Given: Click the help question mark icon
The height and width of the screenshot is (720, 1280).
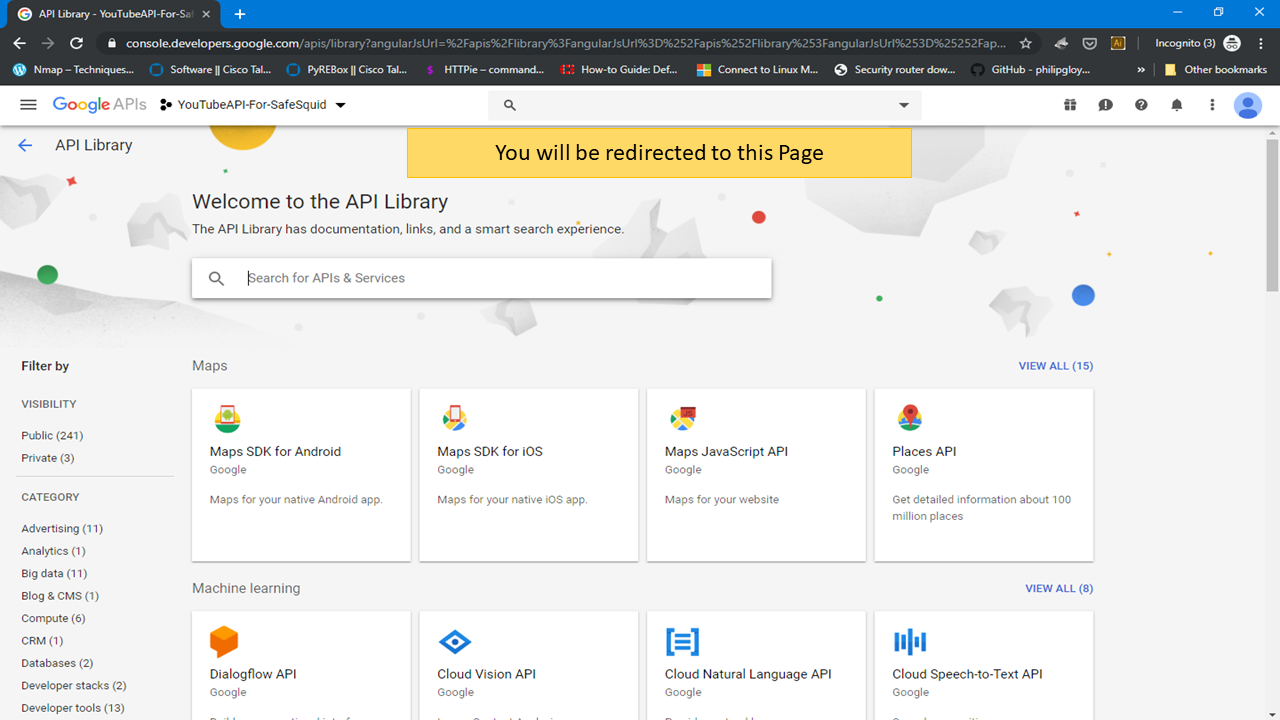Looking at the screenshot, I should pyautogui.click(x=1141, y=105).
